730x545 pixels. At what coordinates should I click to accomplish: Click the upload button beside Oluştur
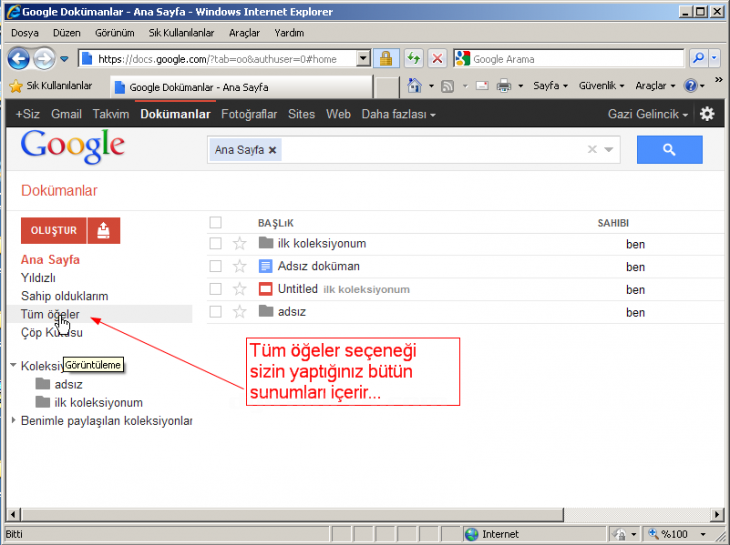pos(104,230)
